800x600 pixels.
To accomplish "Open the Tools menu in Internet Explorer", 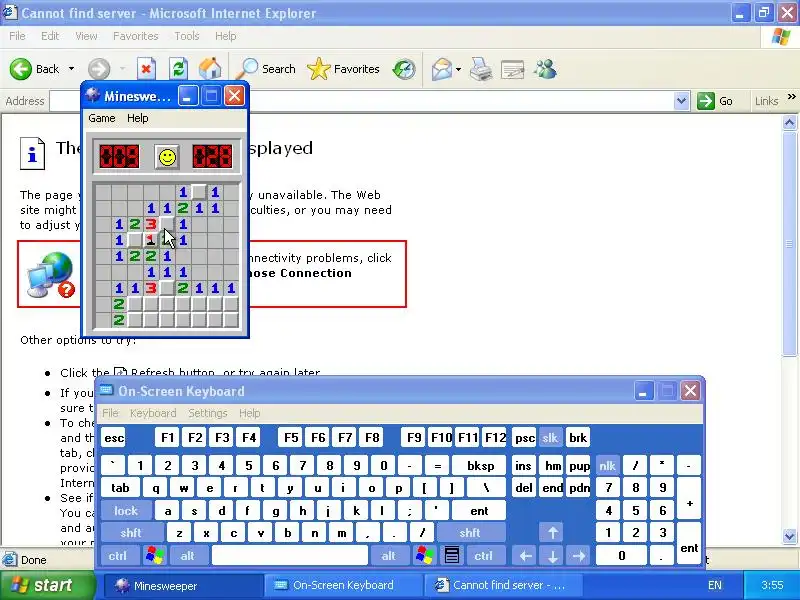I will 187,36.
